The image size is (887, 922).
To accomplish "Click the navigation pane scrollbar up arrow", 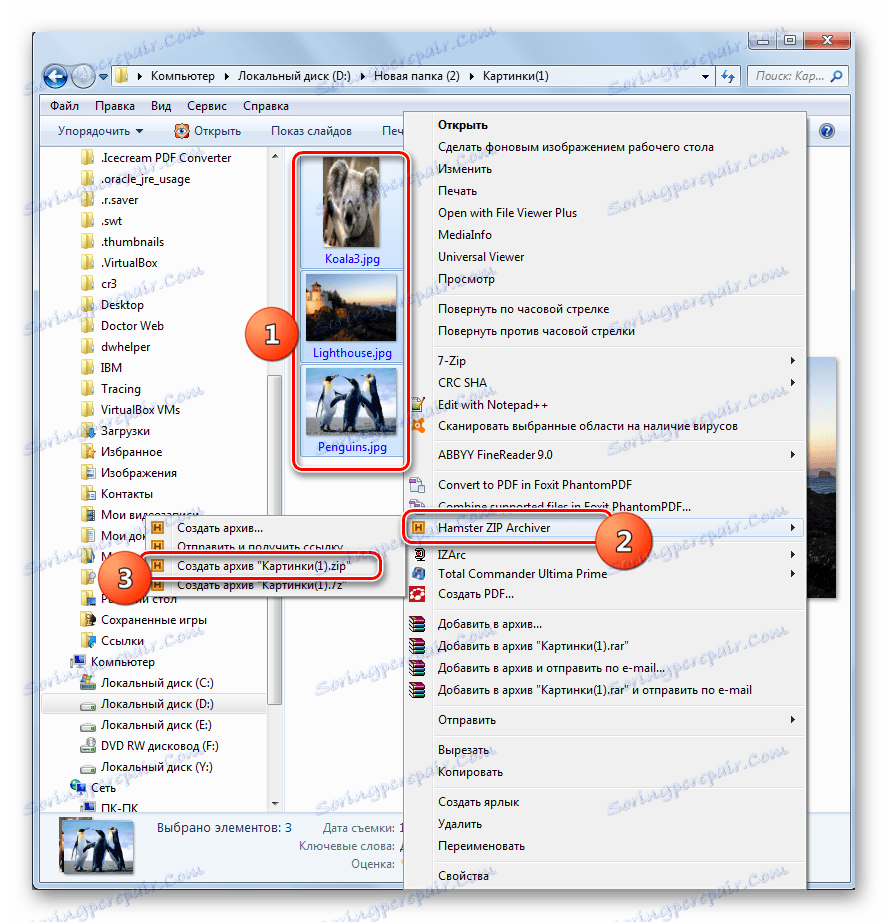I will (x=275, y=156).
